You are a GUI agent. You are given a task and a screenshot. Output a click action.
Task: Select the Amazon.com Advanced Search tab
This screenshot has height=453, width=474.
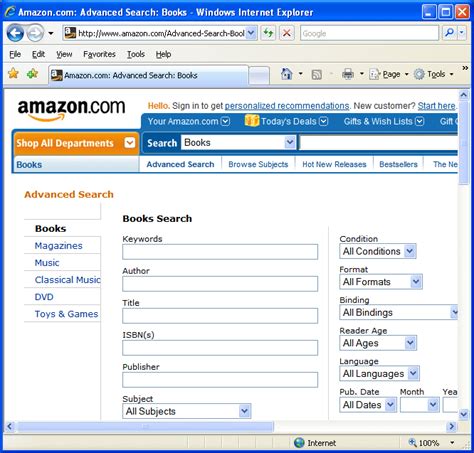point(148,75)
